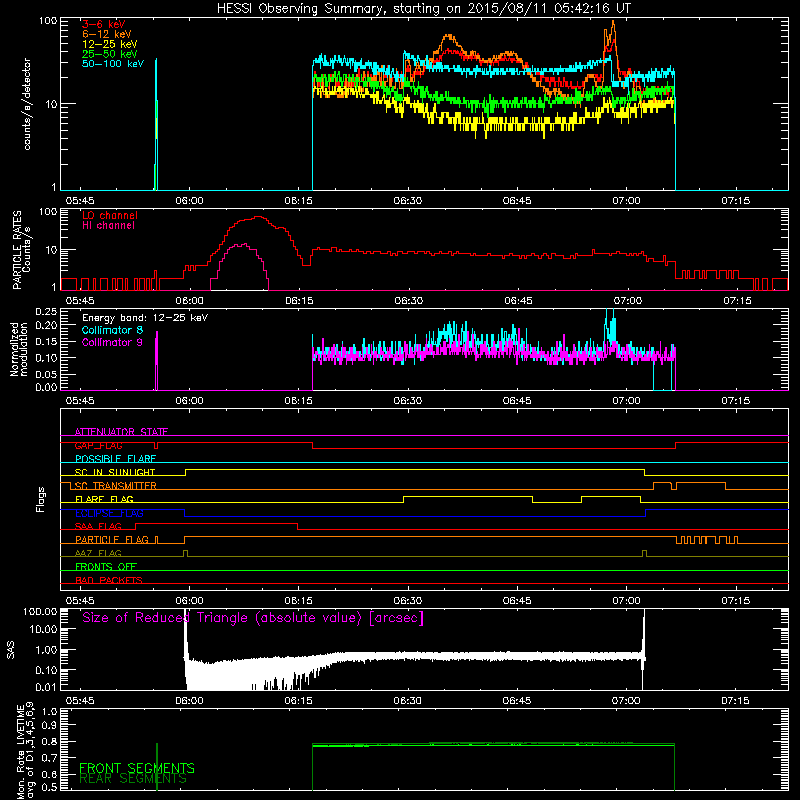Click the SAS spike near 07:00
Image resolution: width=800 pixels, height=800 pixels.
click(x=644, y=648)
